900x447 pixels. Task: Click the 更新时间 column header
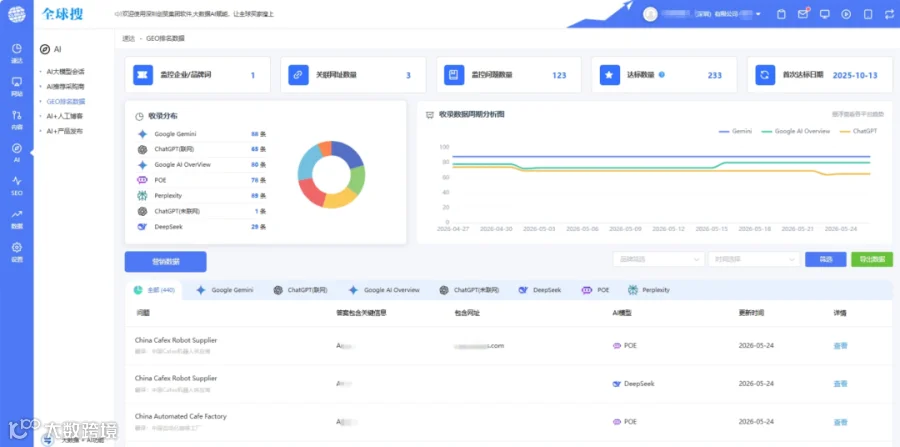click(751, 313)
